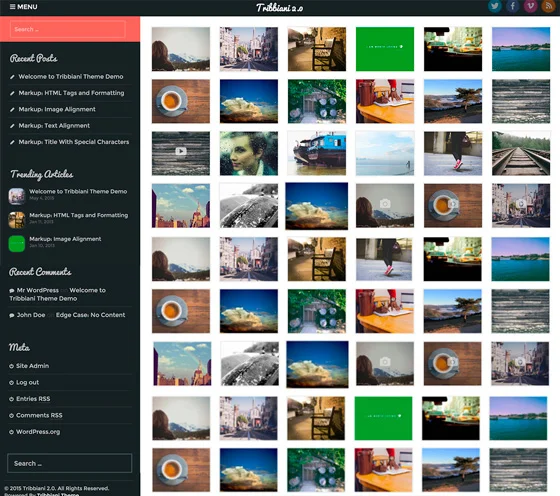Click the trending thumbnail beside Welcome to Tribbiani
This screenshot has width=560, height=496.
pyautogui.click(x=17, y=196)
